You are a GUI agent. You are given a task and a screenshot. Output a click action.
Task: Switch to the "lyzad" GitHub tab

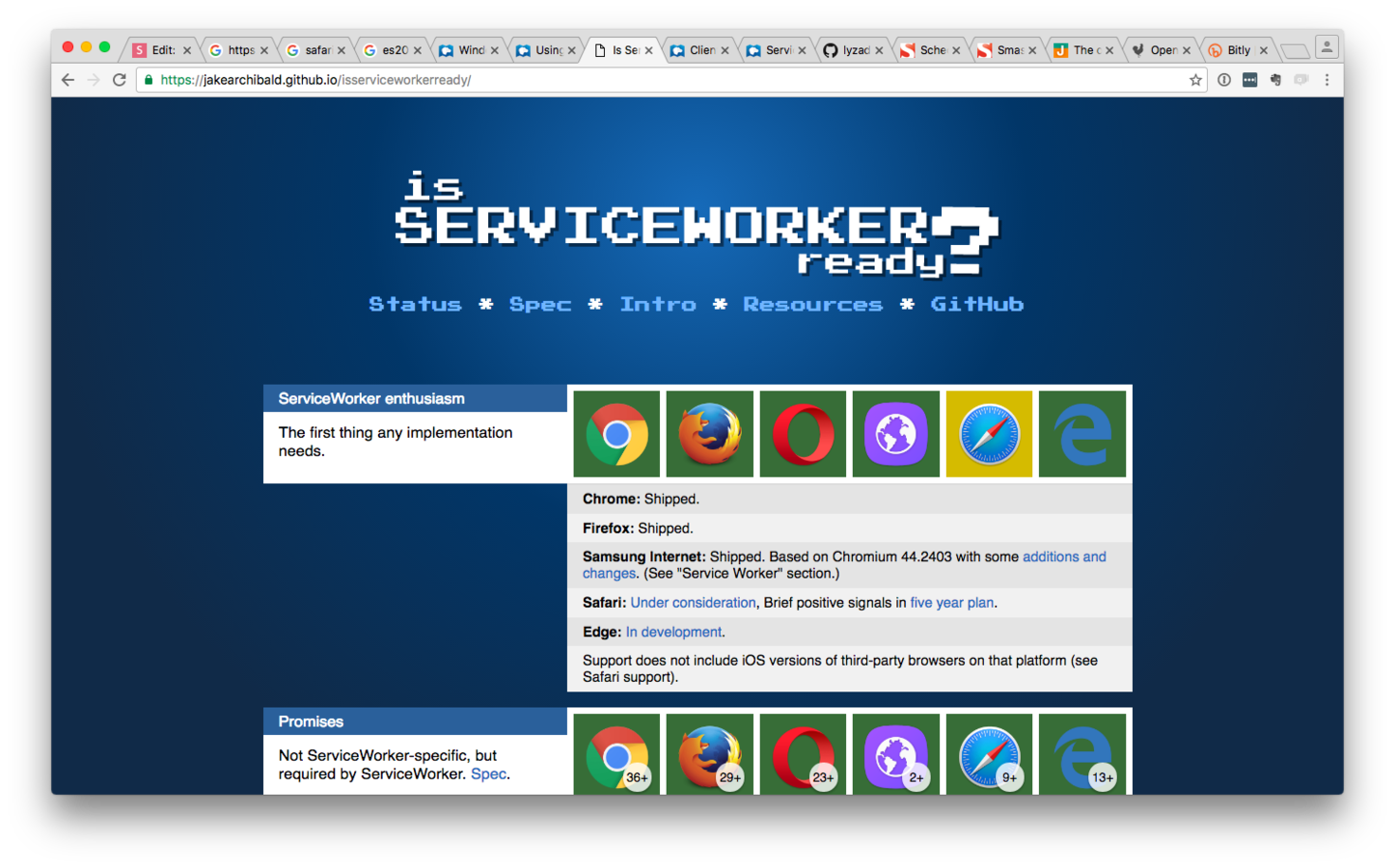855,50
